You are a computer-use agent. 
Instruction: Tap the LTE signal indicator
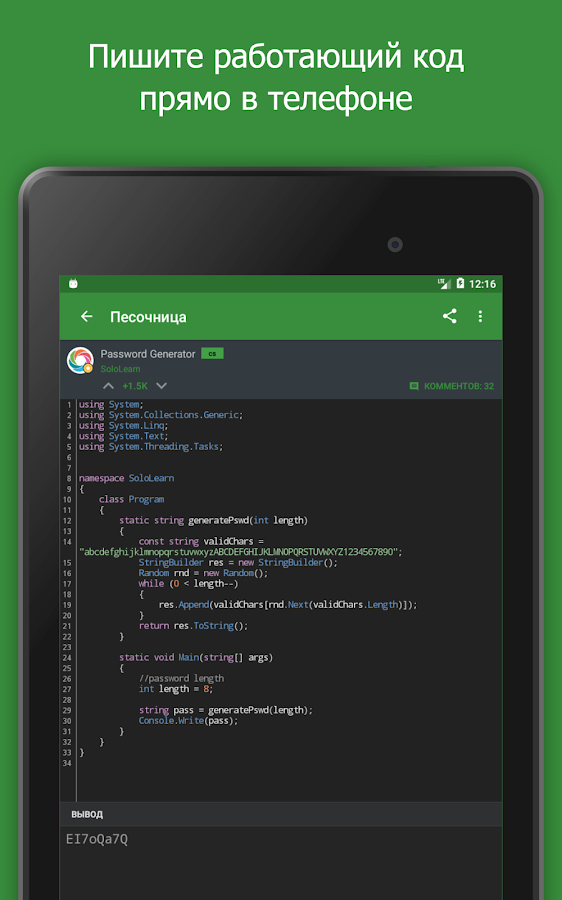click(x=444, y=284)
